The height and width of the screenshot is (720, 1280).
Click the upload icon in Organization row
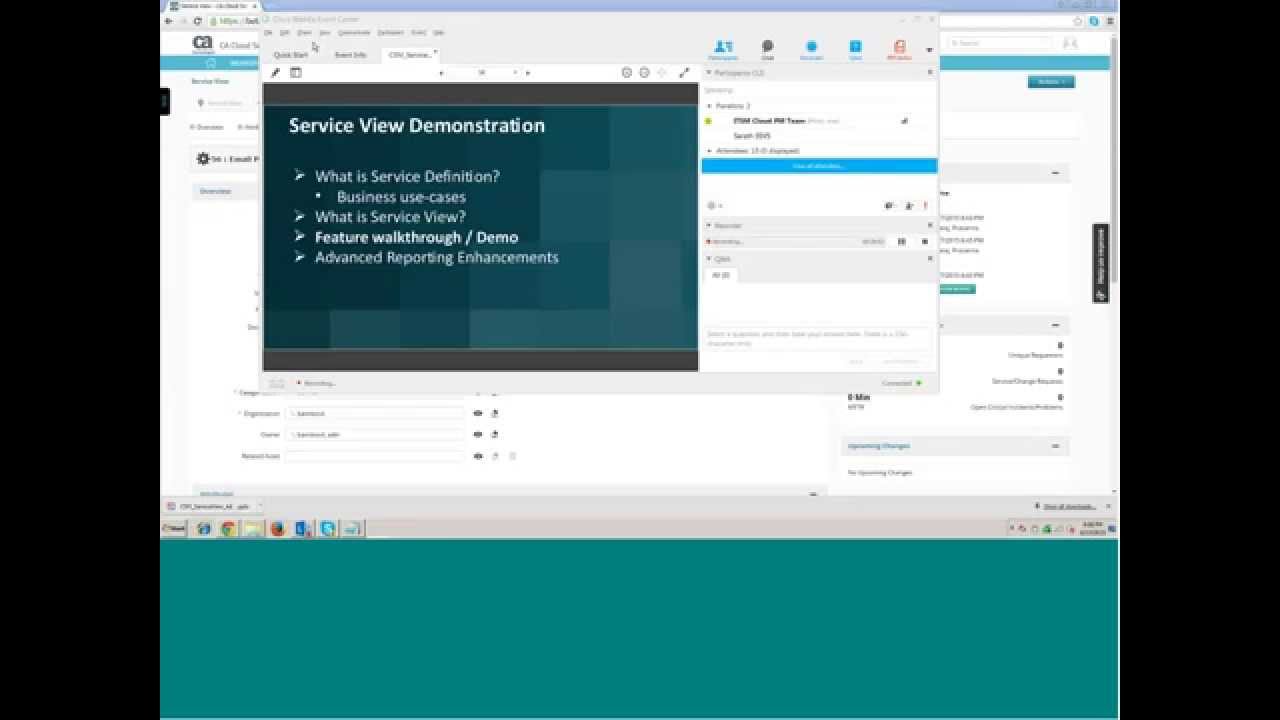coord(494,413)
